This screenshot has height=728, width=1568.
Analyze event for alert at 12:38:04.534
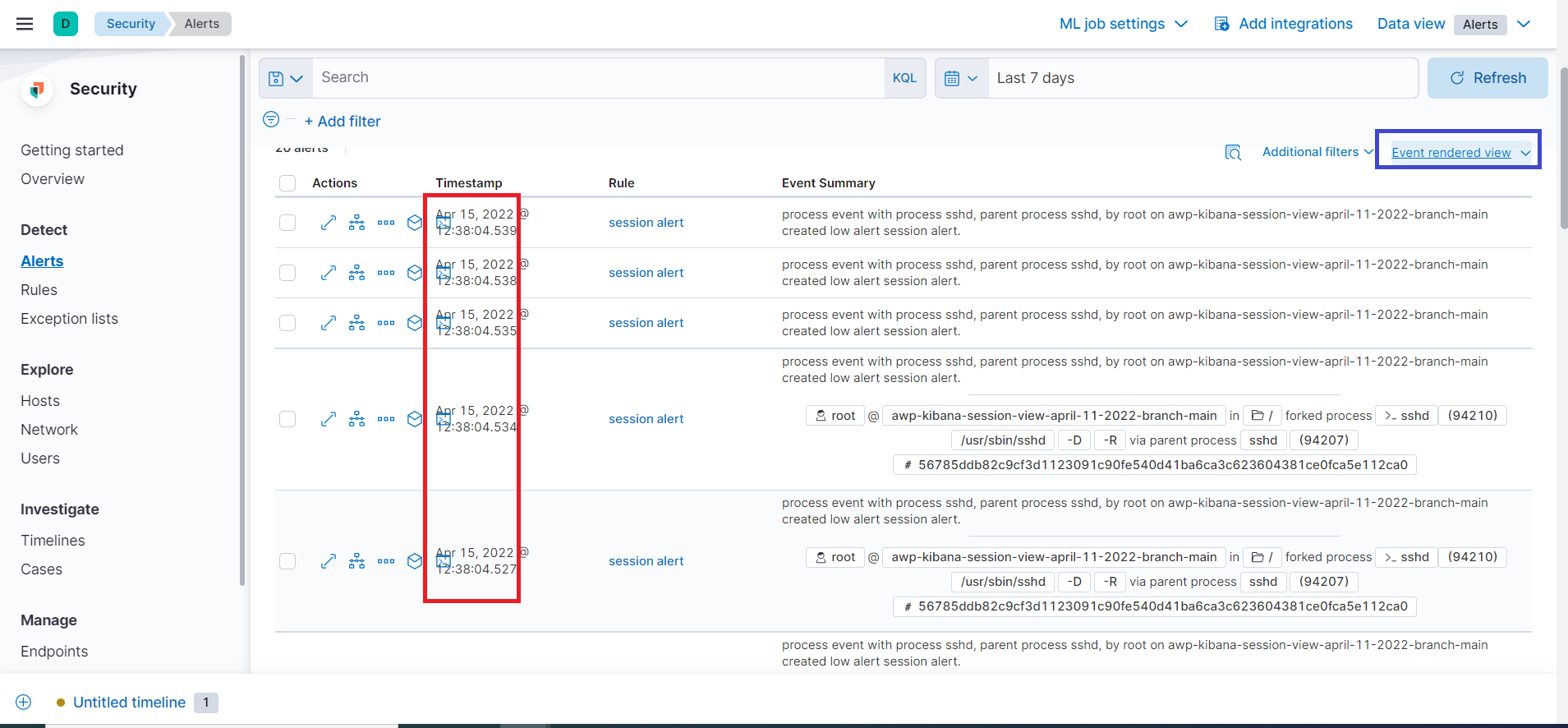pyautogui.click(x=356, y=419)
